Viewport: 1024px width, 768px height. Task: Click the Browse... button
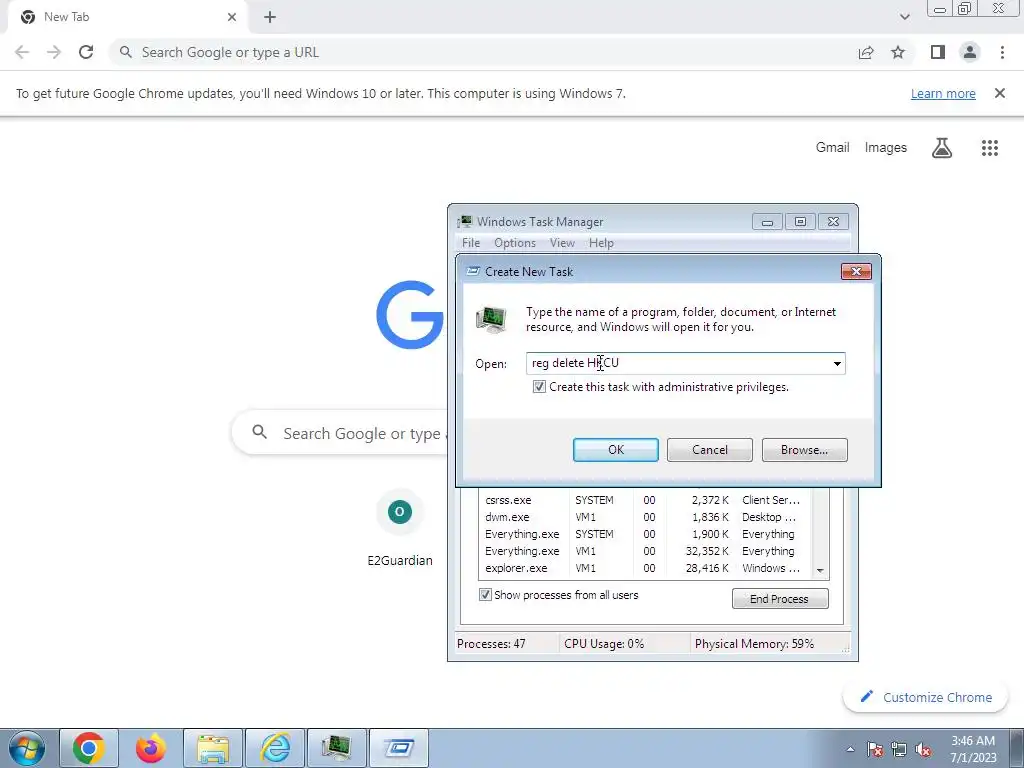805,450
